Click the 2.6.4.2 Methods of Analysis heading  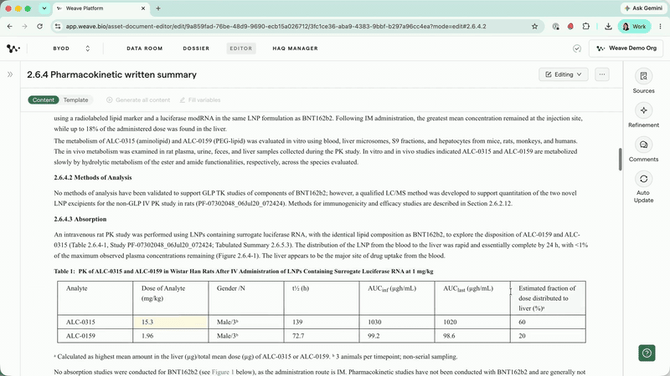point(93,177)
